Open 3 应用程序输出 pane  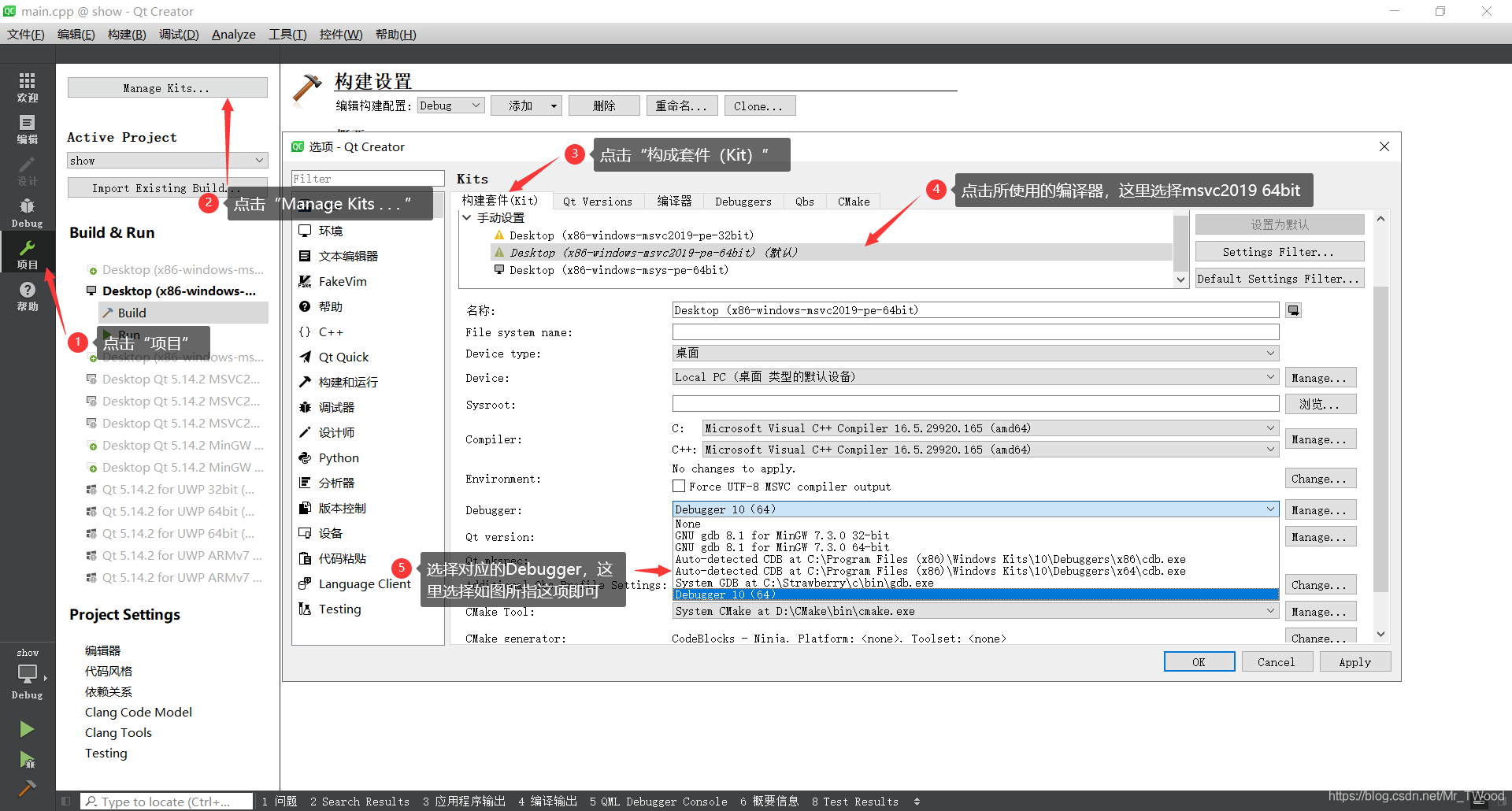click(x=464, y=802)
